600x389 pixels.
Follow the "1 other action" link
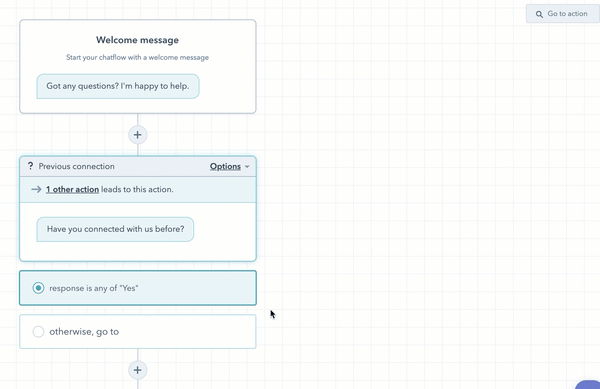[72, 189]
